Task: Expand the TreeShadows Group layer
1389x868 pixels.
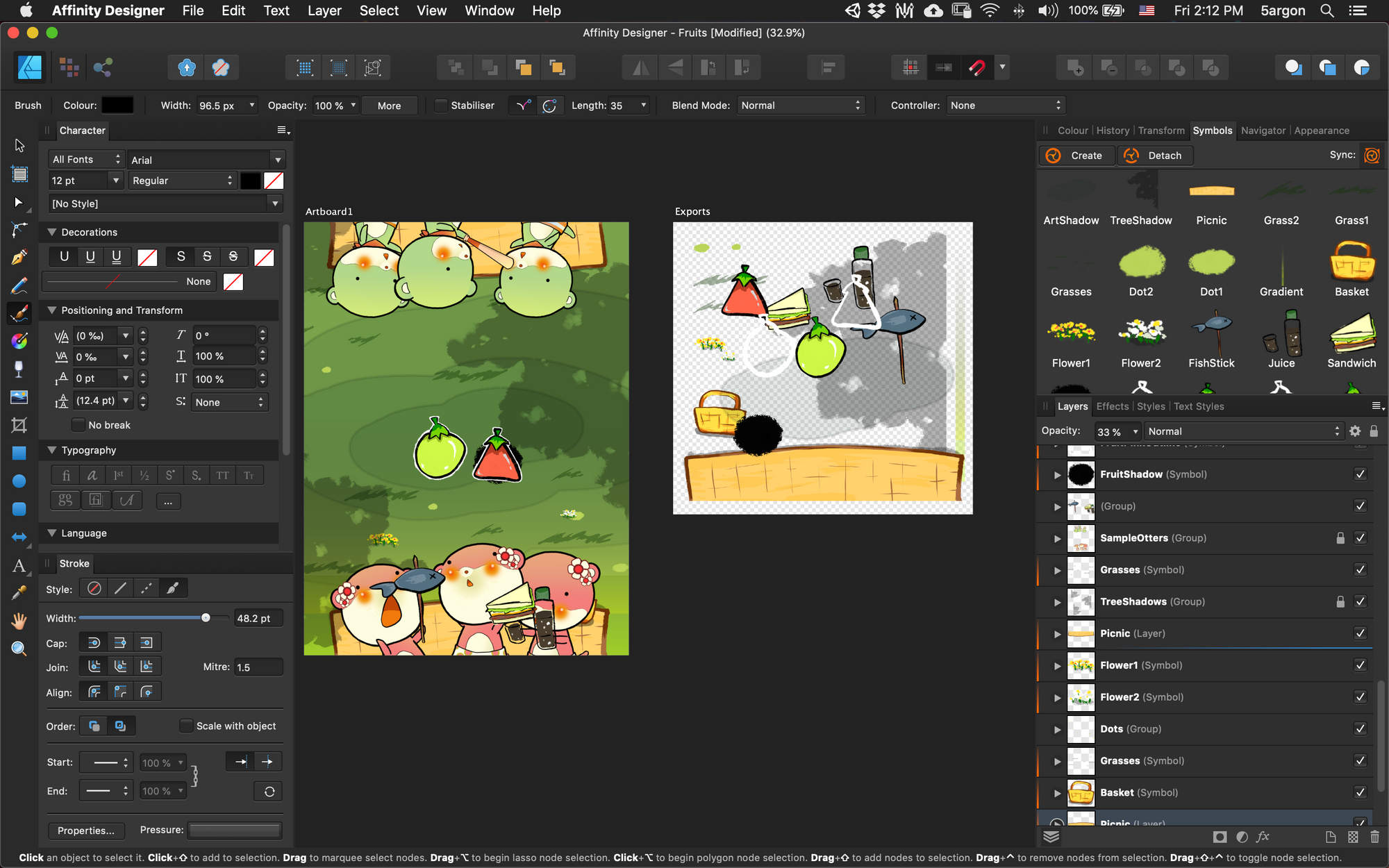Action: (x=1057, y=601)
